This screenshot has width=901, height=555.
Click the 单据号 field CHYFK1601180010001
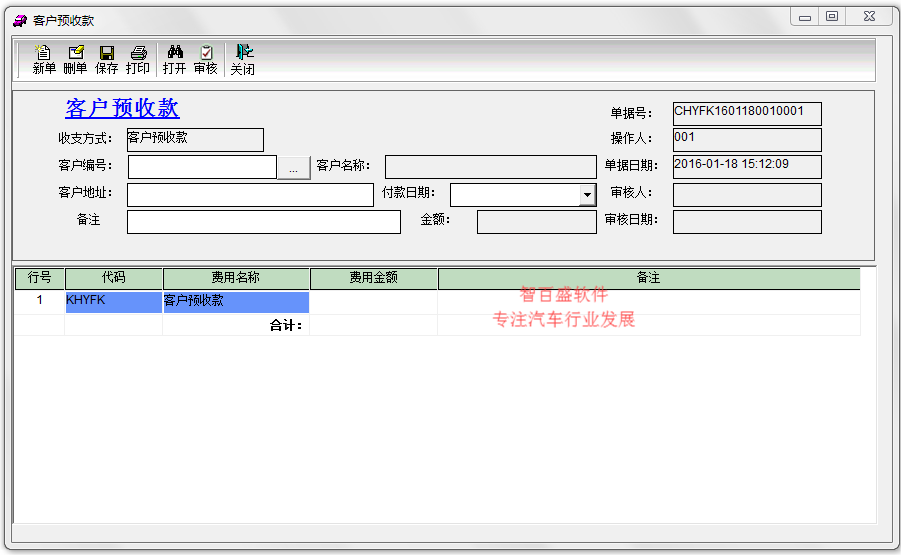[747, 113]
